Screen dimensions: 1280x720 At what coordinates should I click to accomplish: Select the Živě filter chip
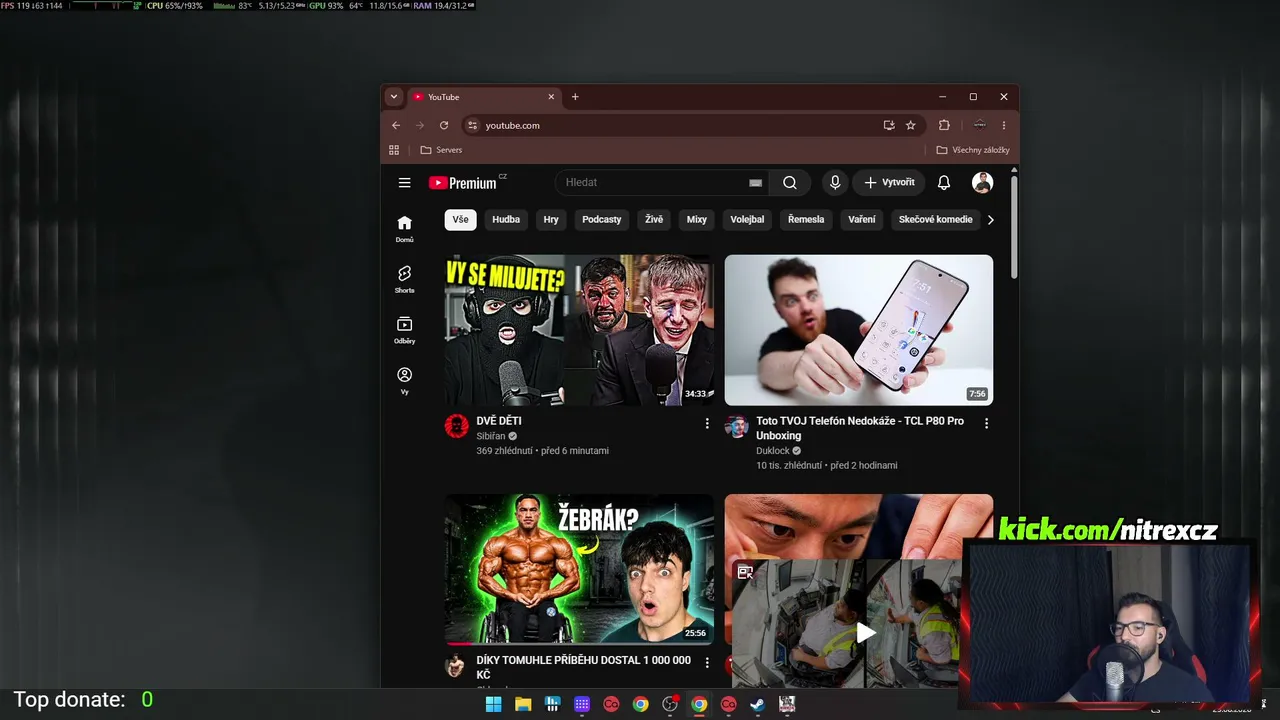coord(654,220)
